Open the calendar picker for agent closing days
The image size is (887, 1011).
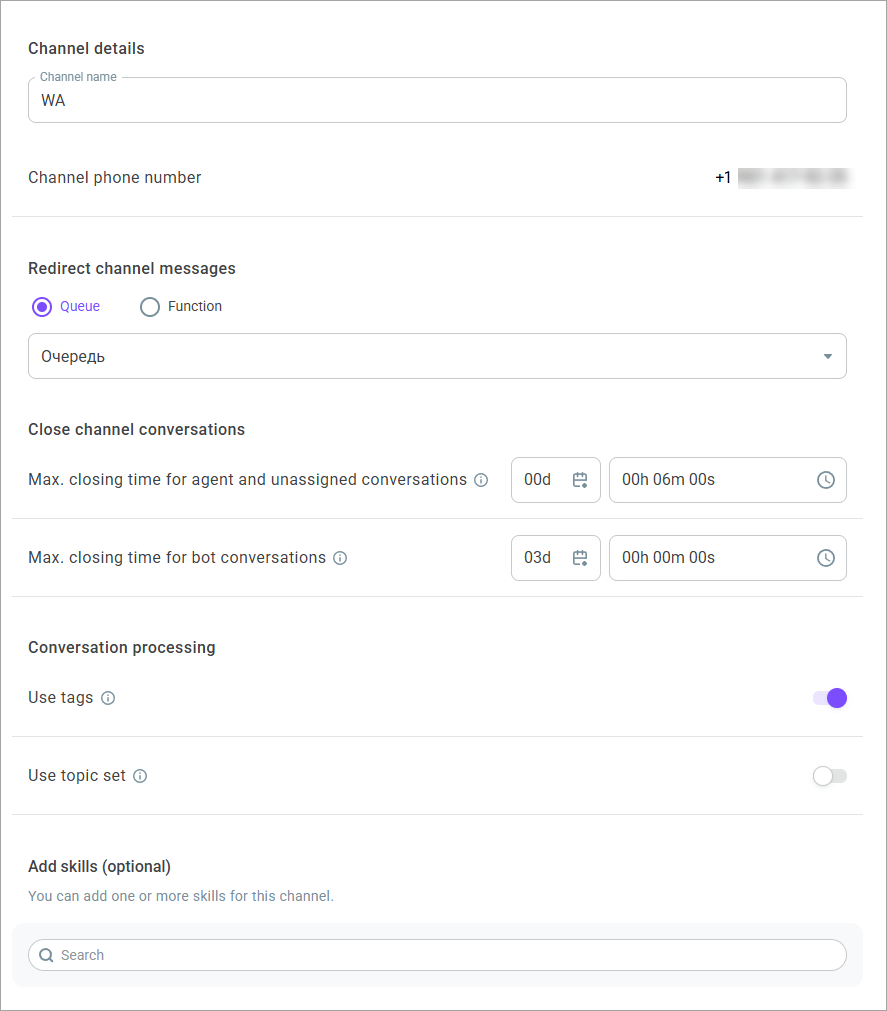582,480
